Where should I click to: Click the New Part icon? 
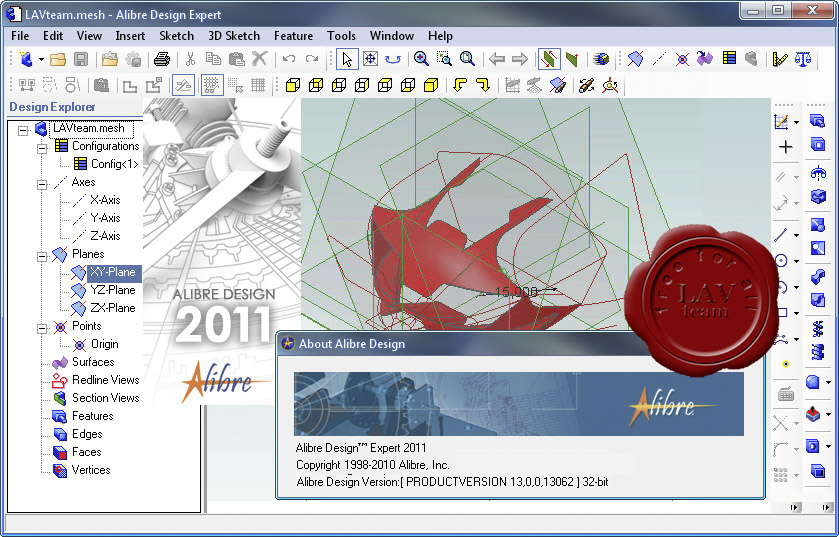26,59
